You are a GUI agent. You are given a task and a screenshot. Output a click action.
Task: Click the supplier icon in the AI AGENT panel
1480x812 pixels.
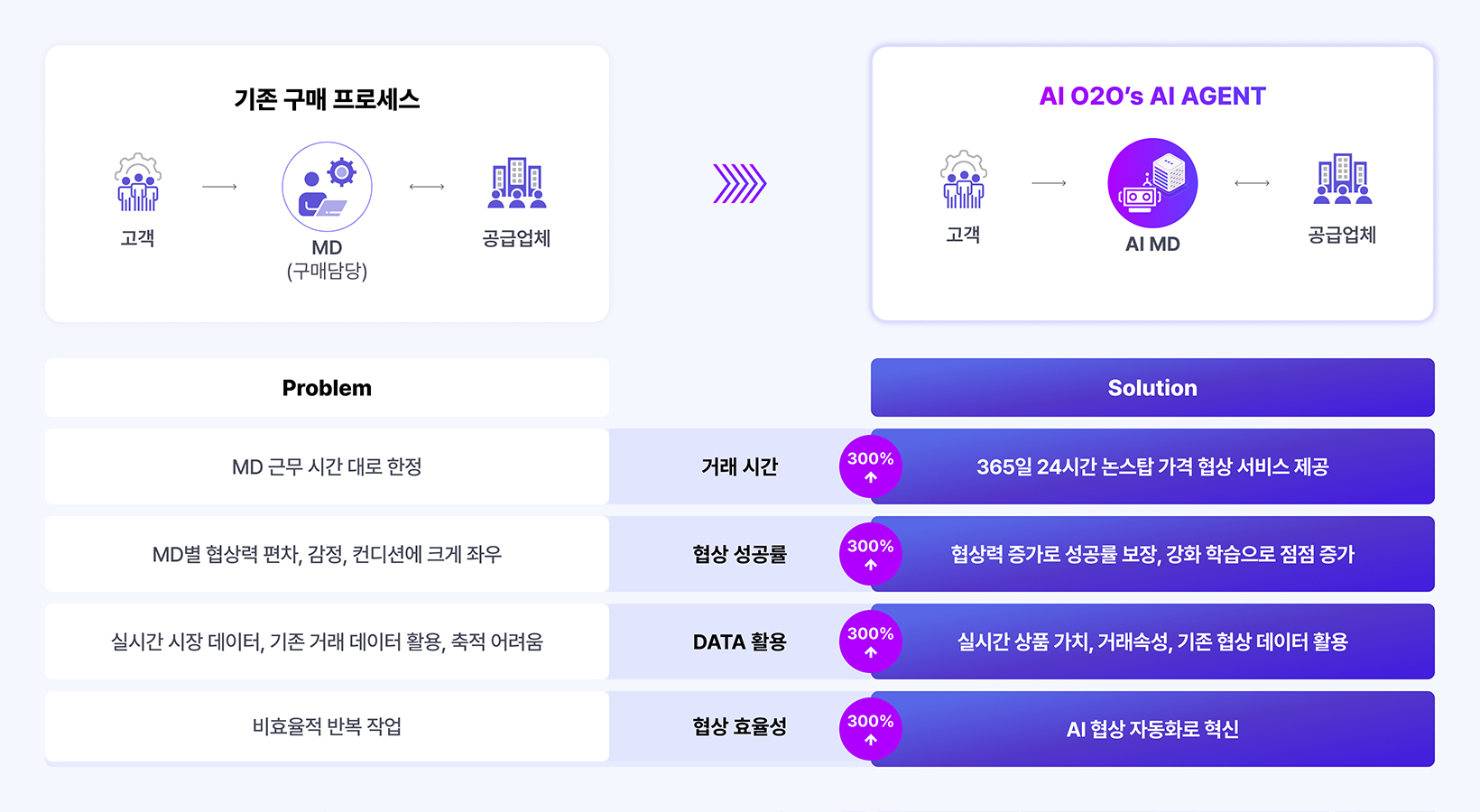[1343, 179]
